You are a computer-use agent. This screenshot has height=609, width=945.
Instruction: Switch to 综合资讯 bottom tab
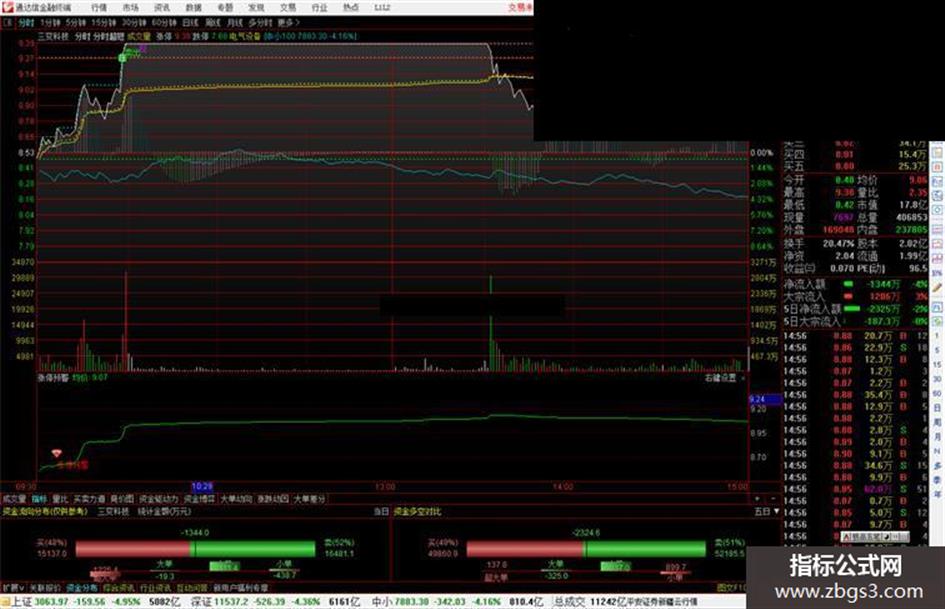pos(119,587)
